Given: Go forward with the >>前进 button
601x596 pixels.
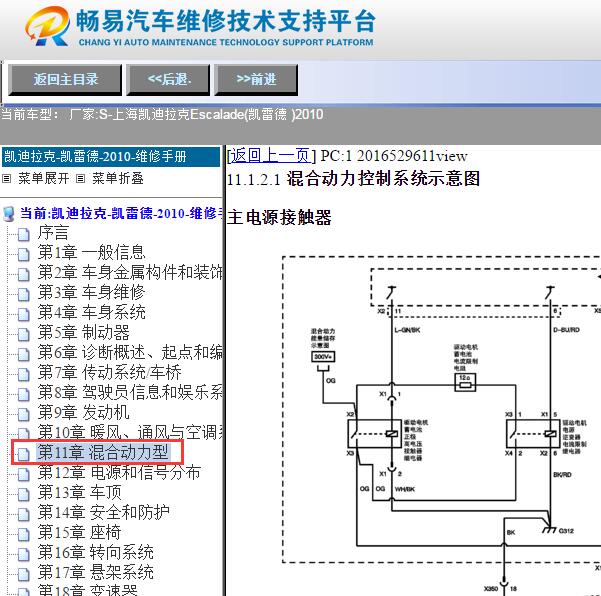Looking at the screenshot, I should [x=256, y=80].
